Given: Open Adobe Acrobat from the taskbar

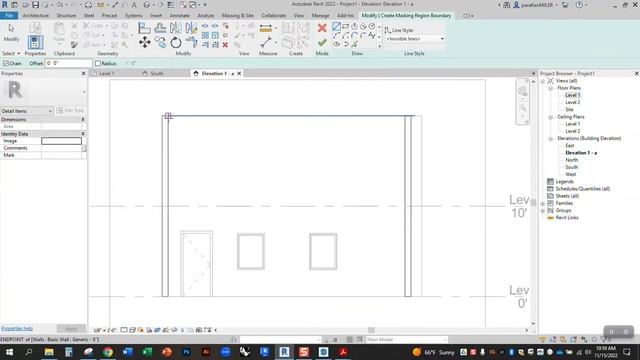Looking at the screenshot, I should point(343,352).
